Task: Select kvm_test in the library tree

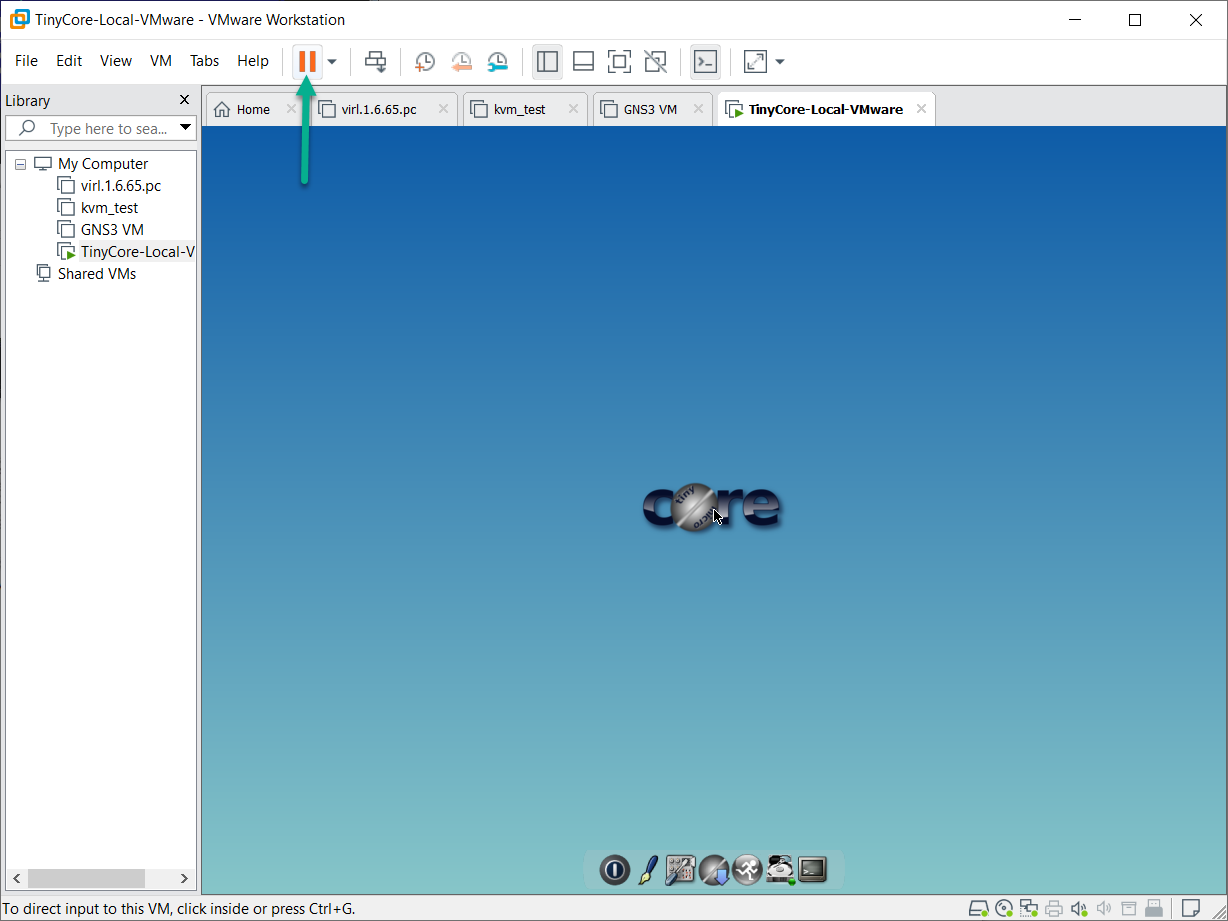Action: 110,208
